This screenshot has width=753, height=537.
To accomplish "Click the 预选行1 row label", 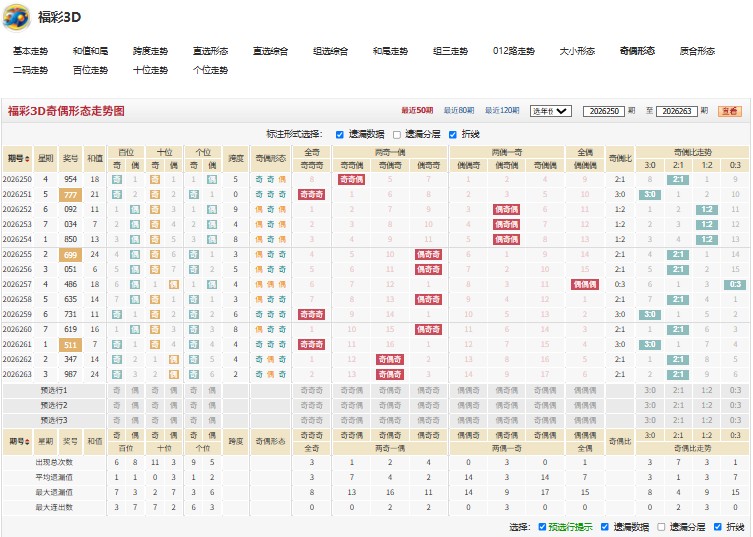I will (x=54, y=391).
